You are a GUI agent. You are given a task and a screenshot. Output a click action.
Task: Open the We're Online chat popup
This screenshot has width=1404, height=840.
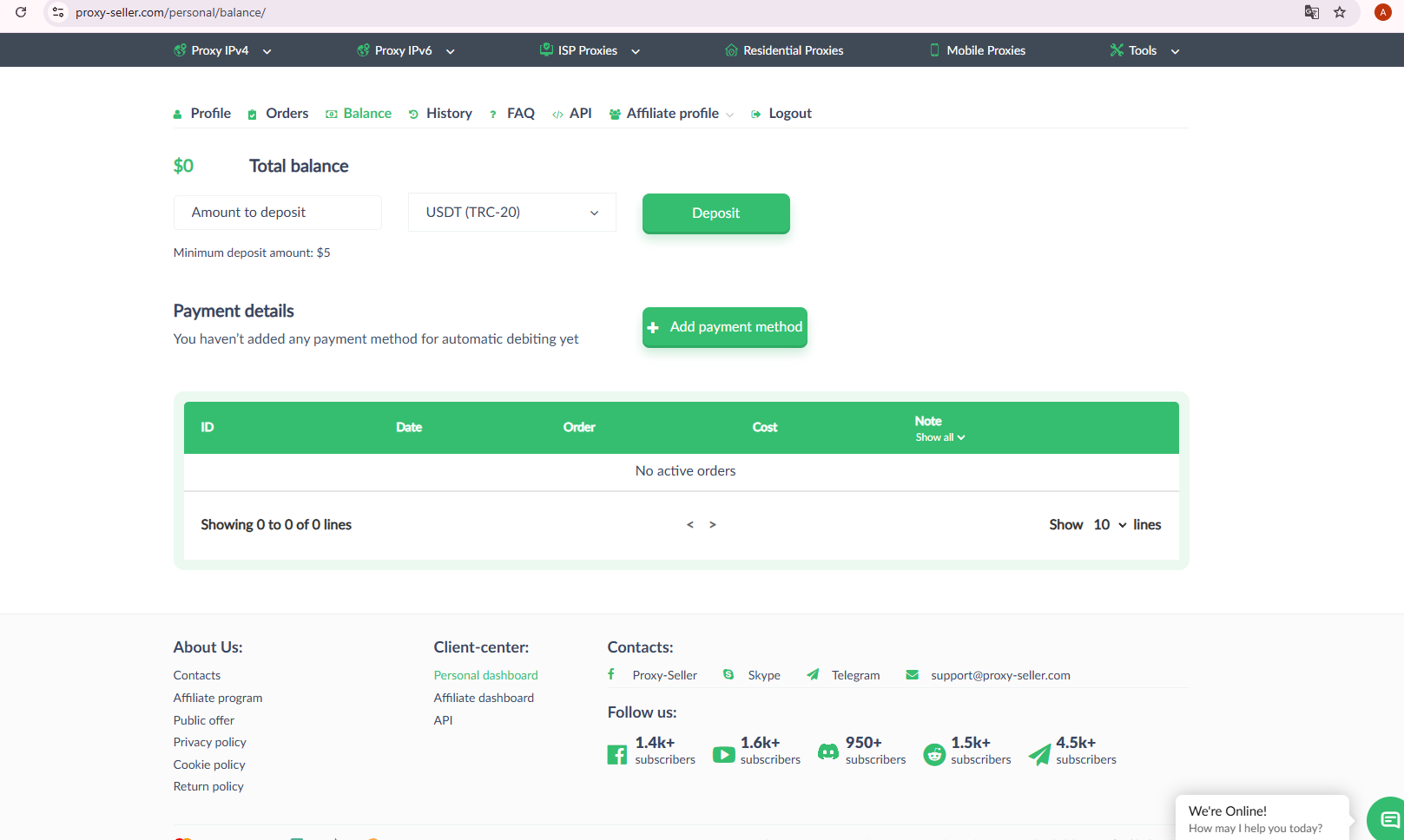1262,818
